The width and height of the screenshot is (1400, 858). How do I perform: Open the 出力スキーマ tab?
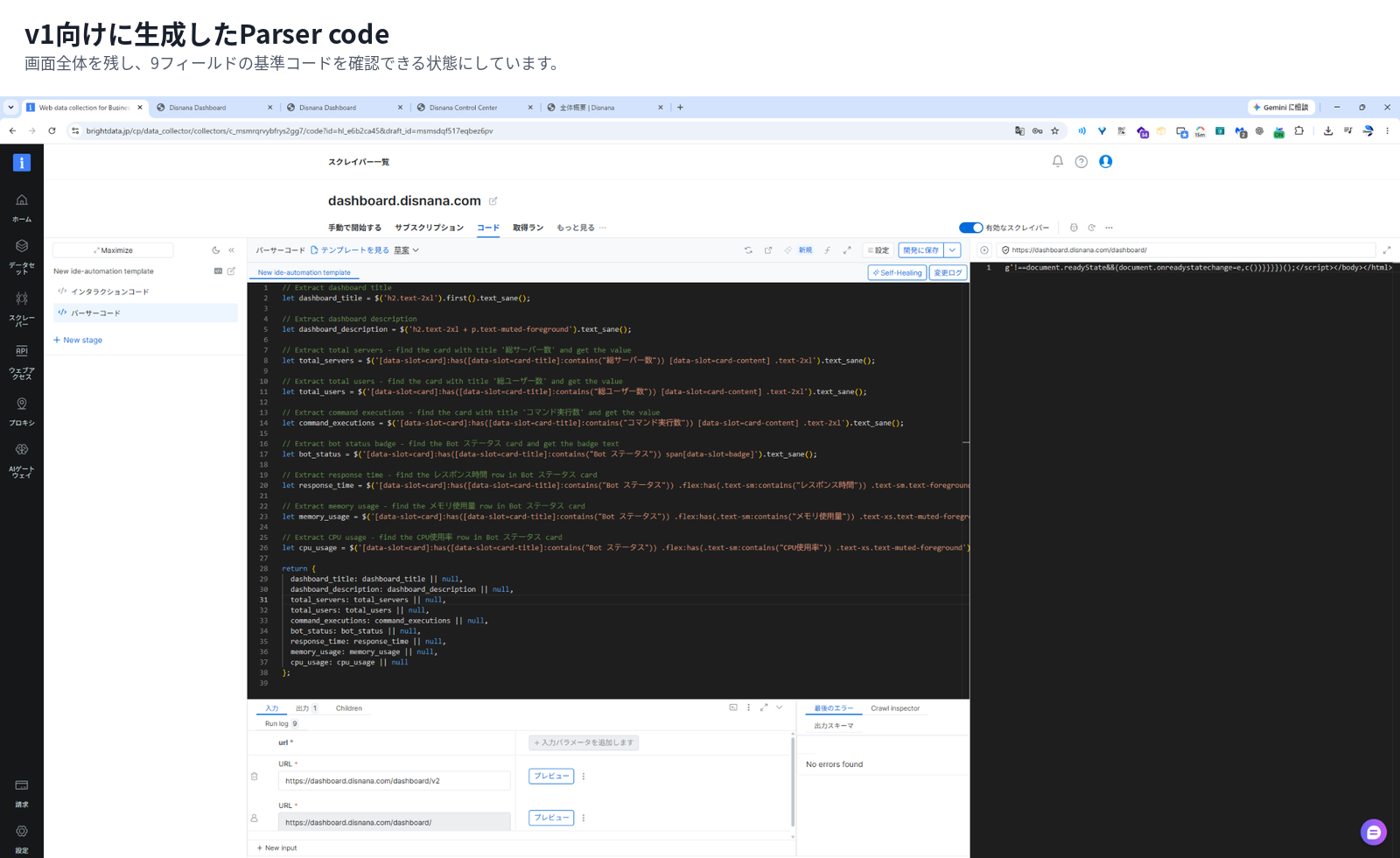834,726
